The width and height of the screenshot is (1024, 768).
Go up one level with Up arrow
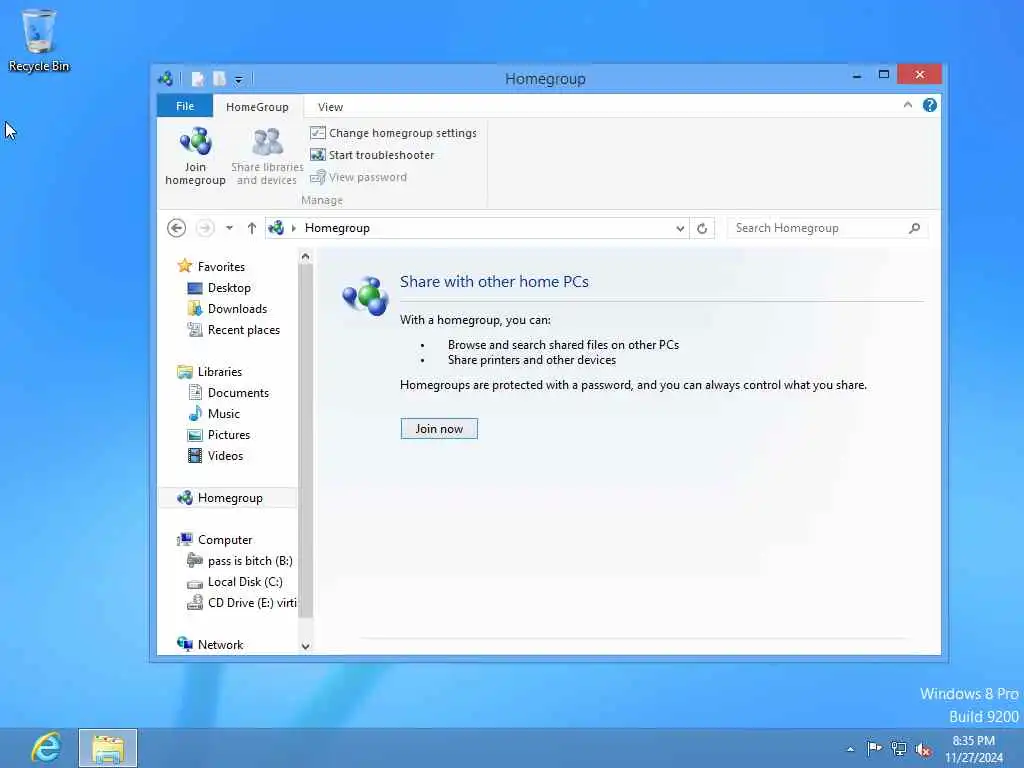[x=251, y=228]
